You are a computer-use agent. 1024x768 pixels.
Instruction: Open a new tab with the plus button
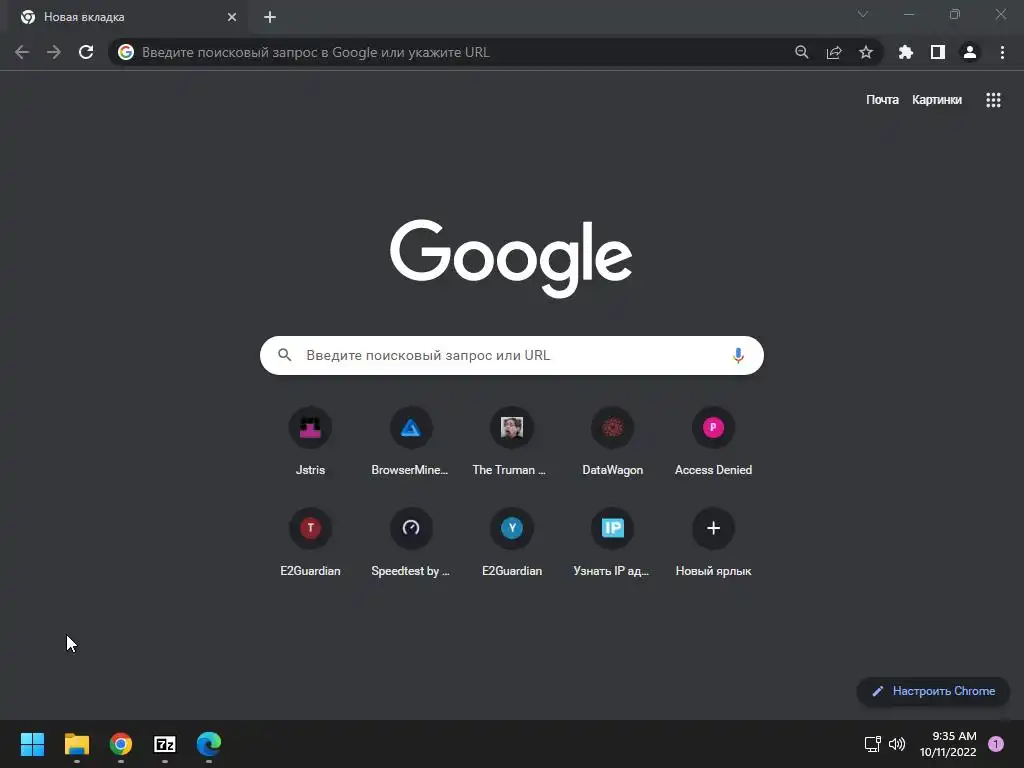pos(270,17)
